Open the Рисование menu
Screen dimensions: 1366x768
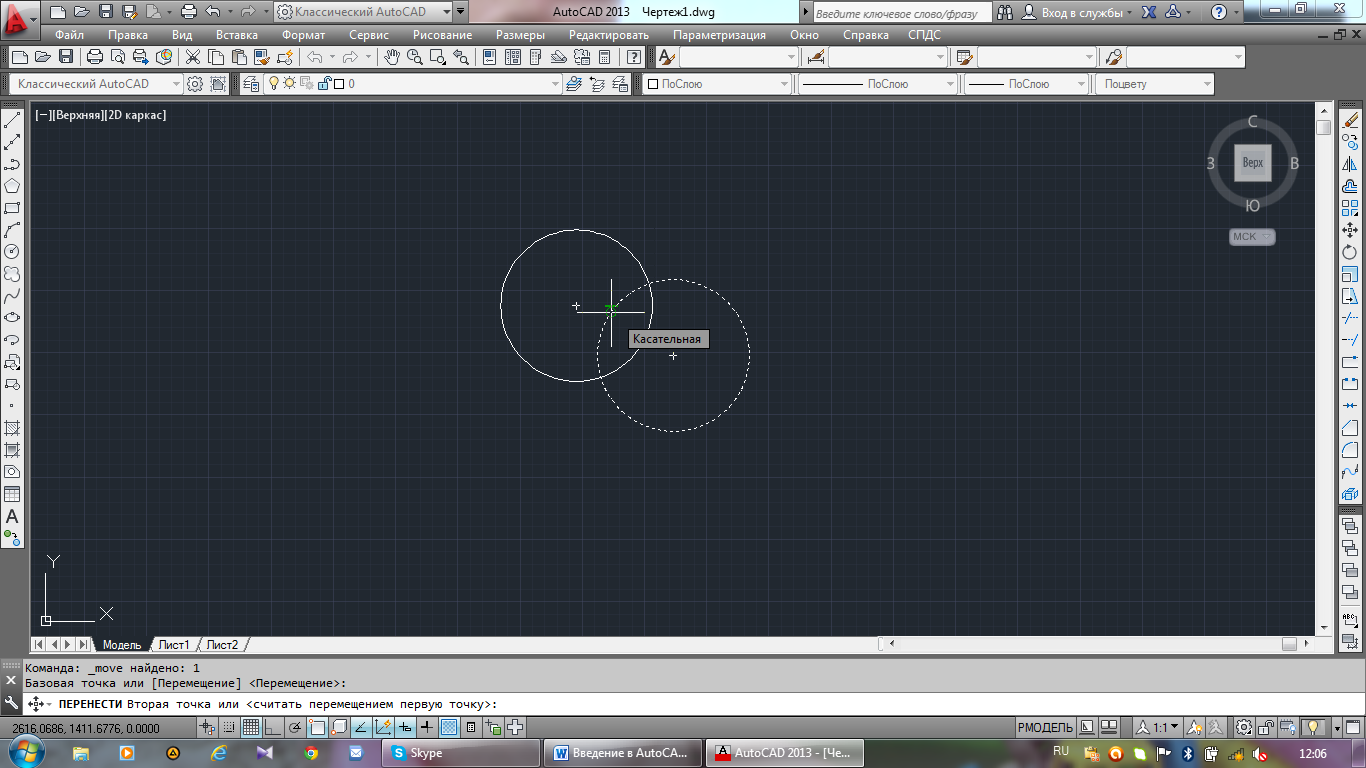[x=442, y=35]
